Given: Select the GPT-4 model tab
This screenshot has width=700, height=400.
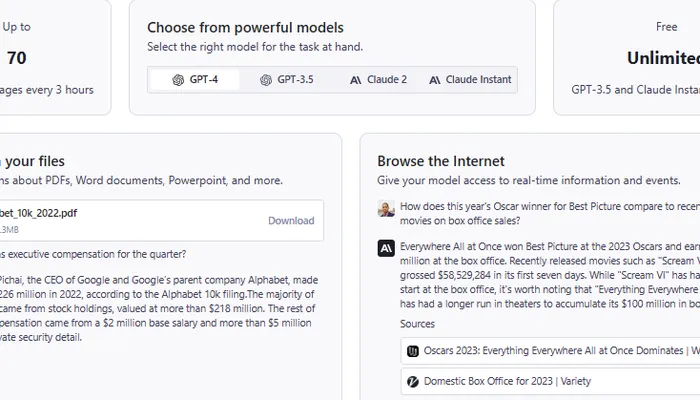Looking at the screenshot, I should pos(195,80).
